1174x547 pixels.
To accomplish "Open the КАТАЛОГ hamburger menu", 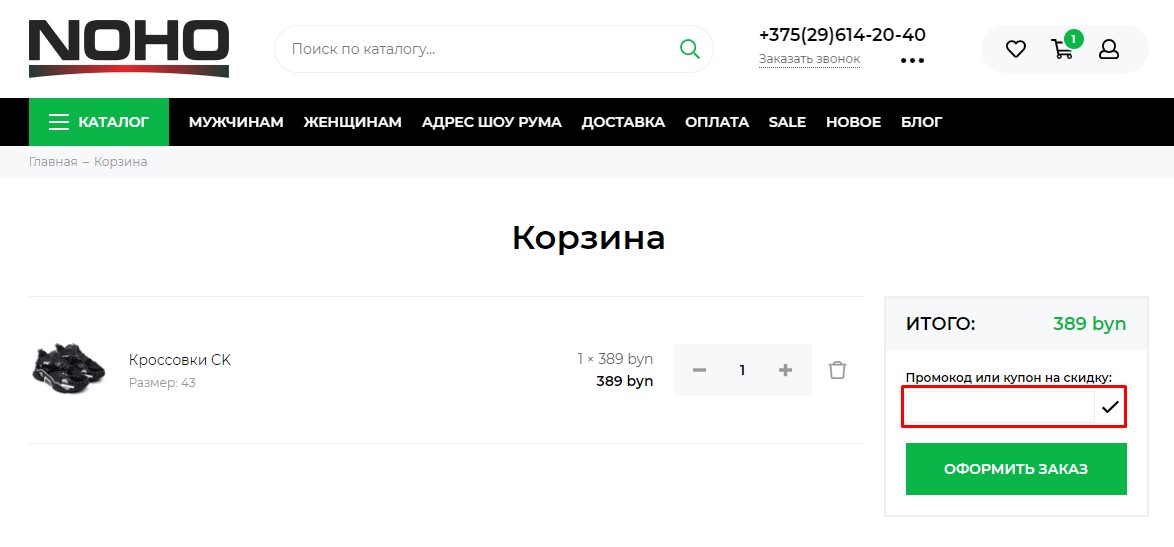I will point(99,122).
